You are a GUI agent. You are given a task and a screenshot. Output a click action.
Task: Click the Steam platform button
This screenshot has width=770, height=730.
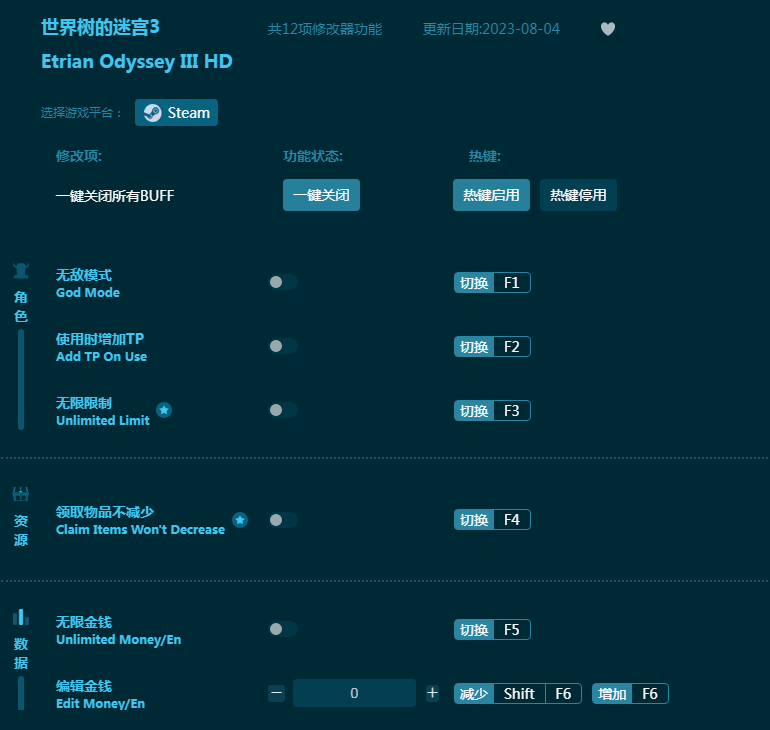(x=176, y=113)
